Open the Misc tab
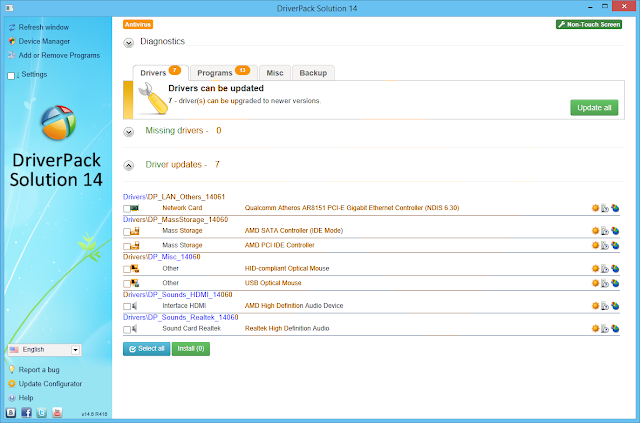The image size is (640, 423). (x=275, y=73)
